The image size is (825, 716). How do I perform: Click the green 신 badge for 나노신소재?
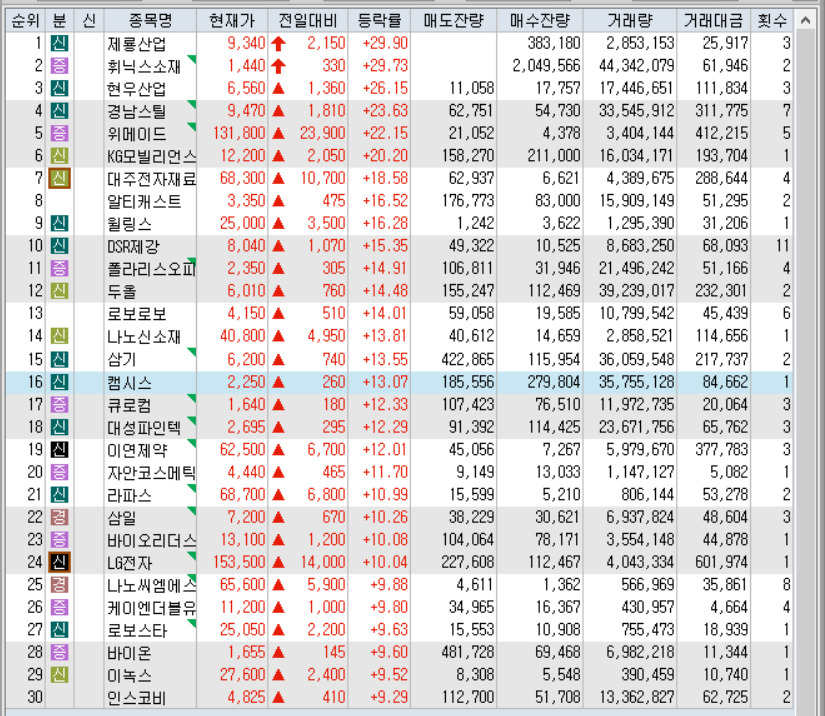click(59, 336)
